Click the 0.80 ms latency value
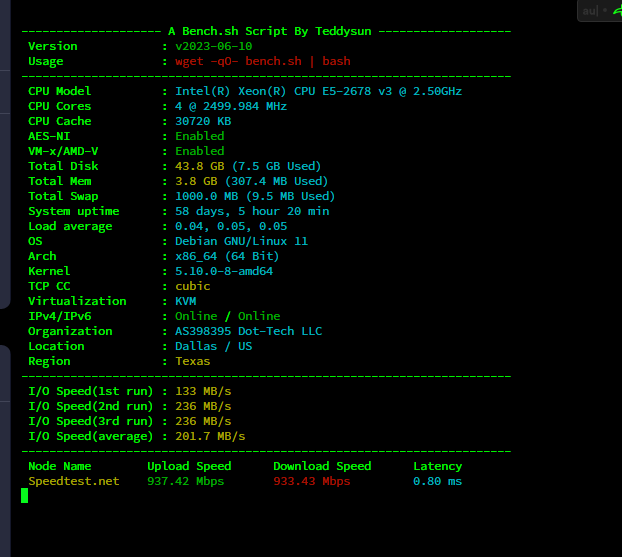This screenshot has height=557, width=622. [437, 481]
